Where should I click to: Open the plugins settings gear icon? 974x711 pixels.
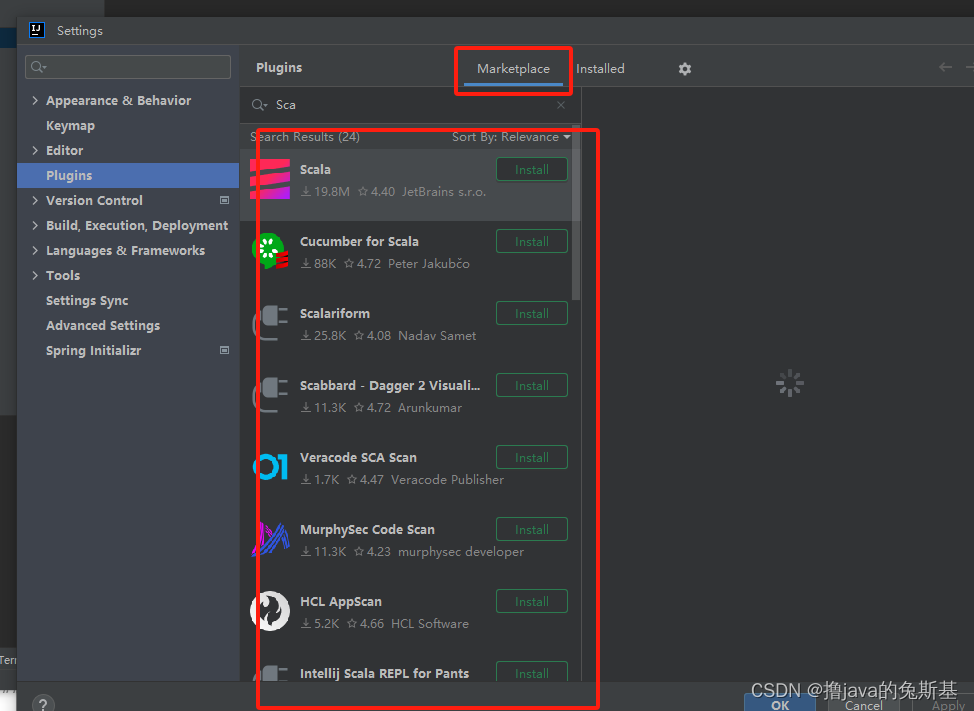[x=685, y=69]
